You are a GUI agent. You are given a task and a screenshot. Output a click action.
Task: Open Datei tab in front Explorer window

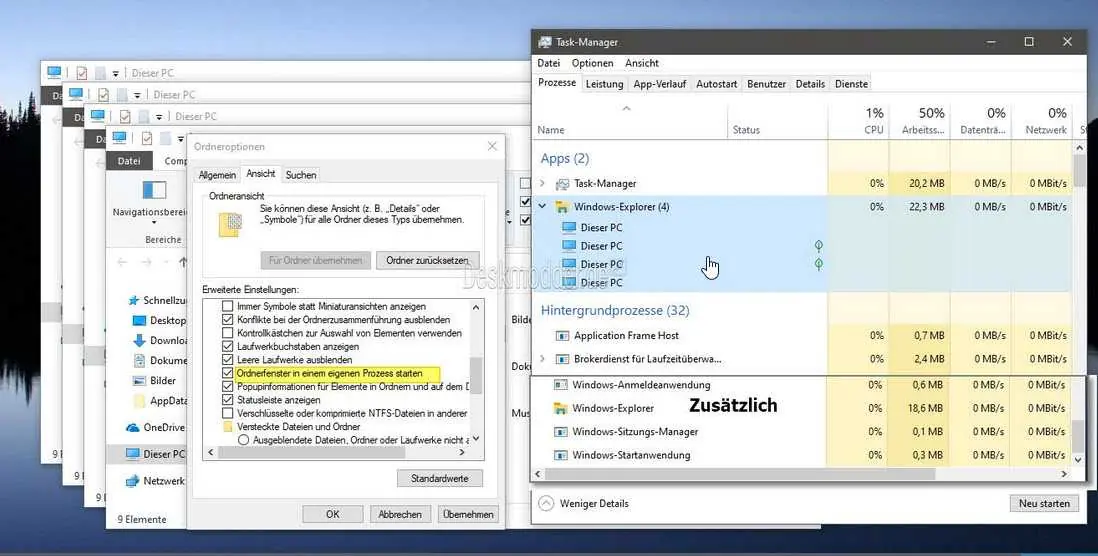coord(129,160)
